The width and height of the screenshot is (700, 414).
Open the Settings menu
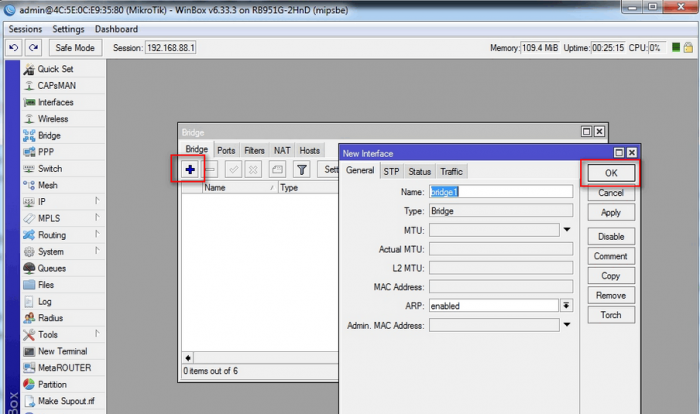click(68, 30)
